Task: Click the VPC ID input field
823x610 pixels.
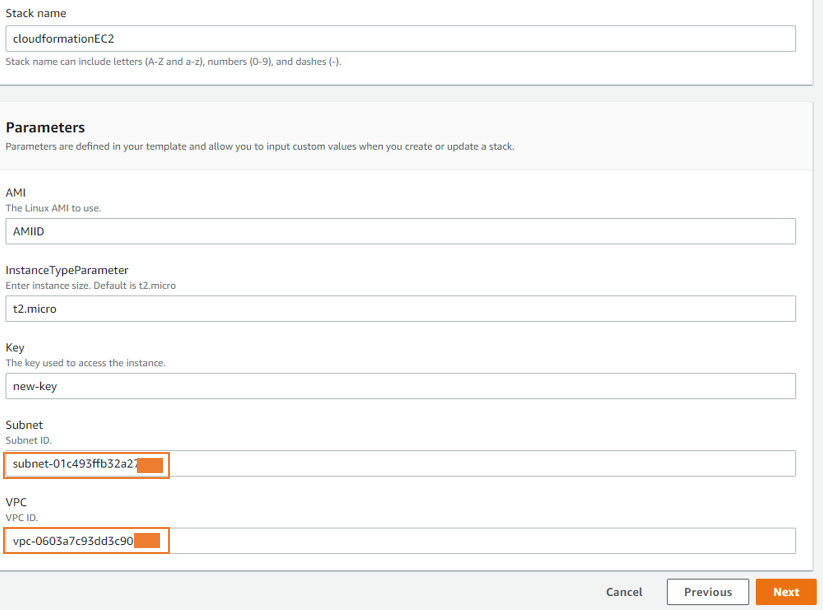Action: 400,541
